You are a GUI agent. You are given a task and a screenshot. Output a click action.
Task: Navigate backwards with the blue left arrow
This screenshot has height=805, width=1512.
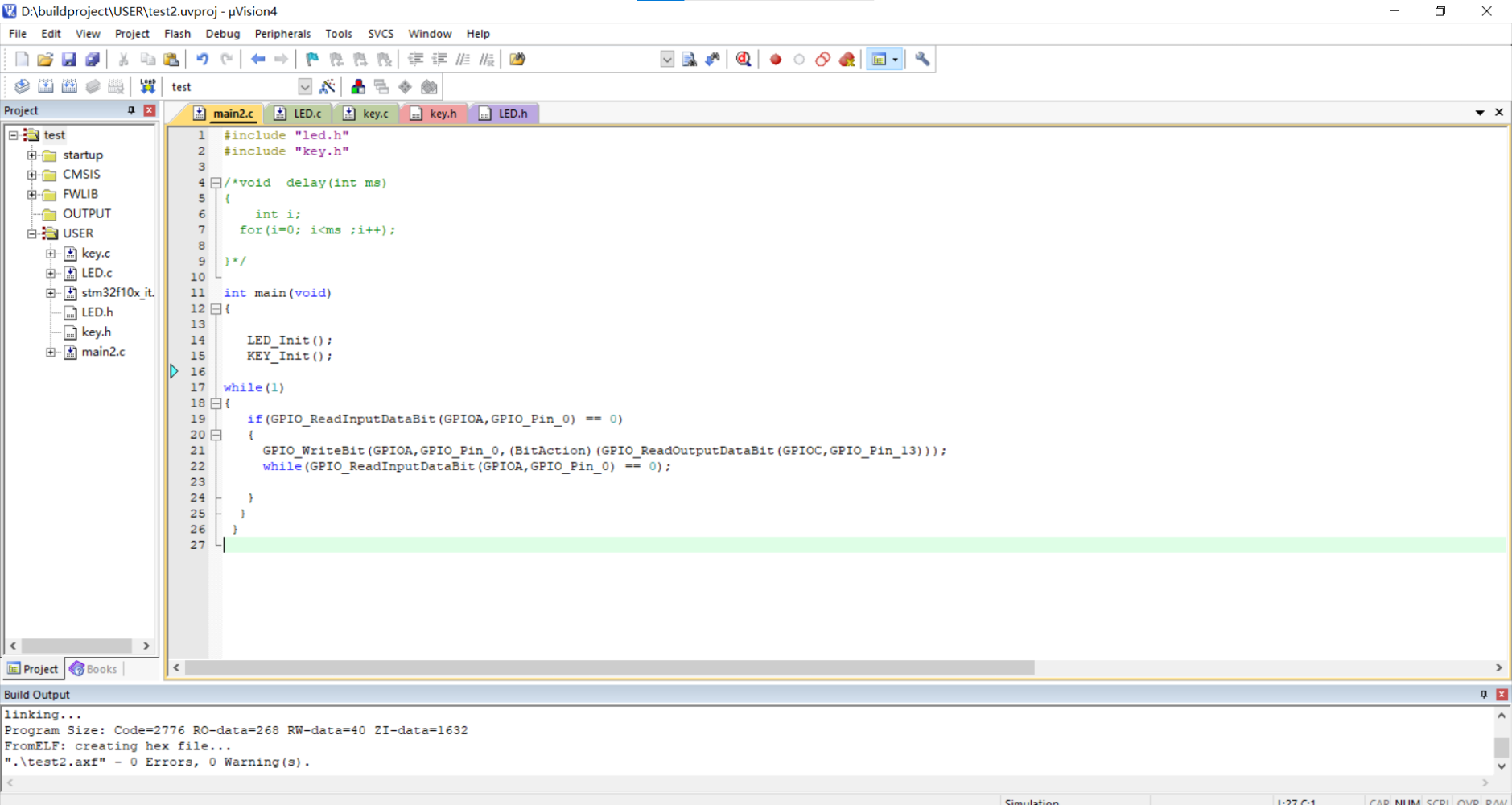257,59
